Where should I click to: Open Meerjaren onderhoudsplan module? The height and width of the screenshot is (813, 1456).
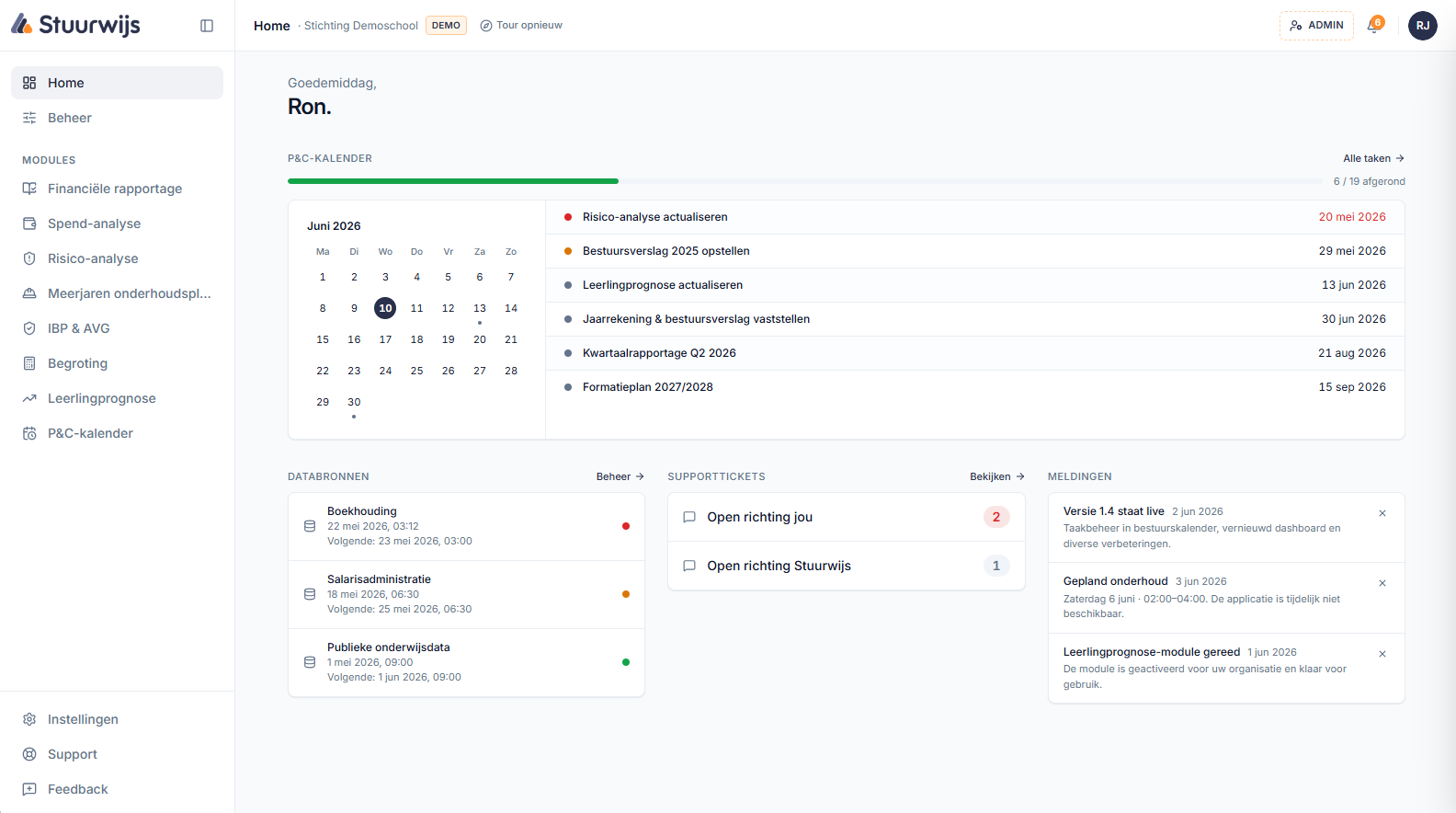coord(117,293)
